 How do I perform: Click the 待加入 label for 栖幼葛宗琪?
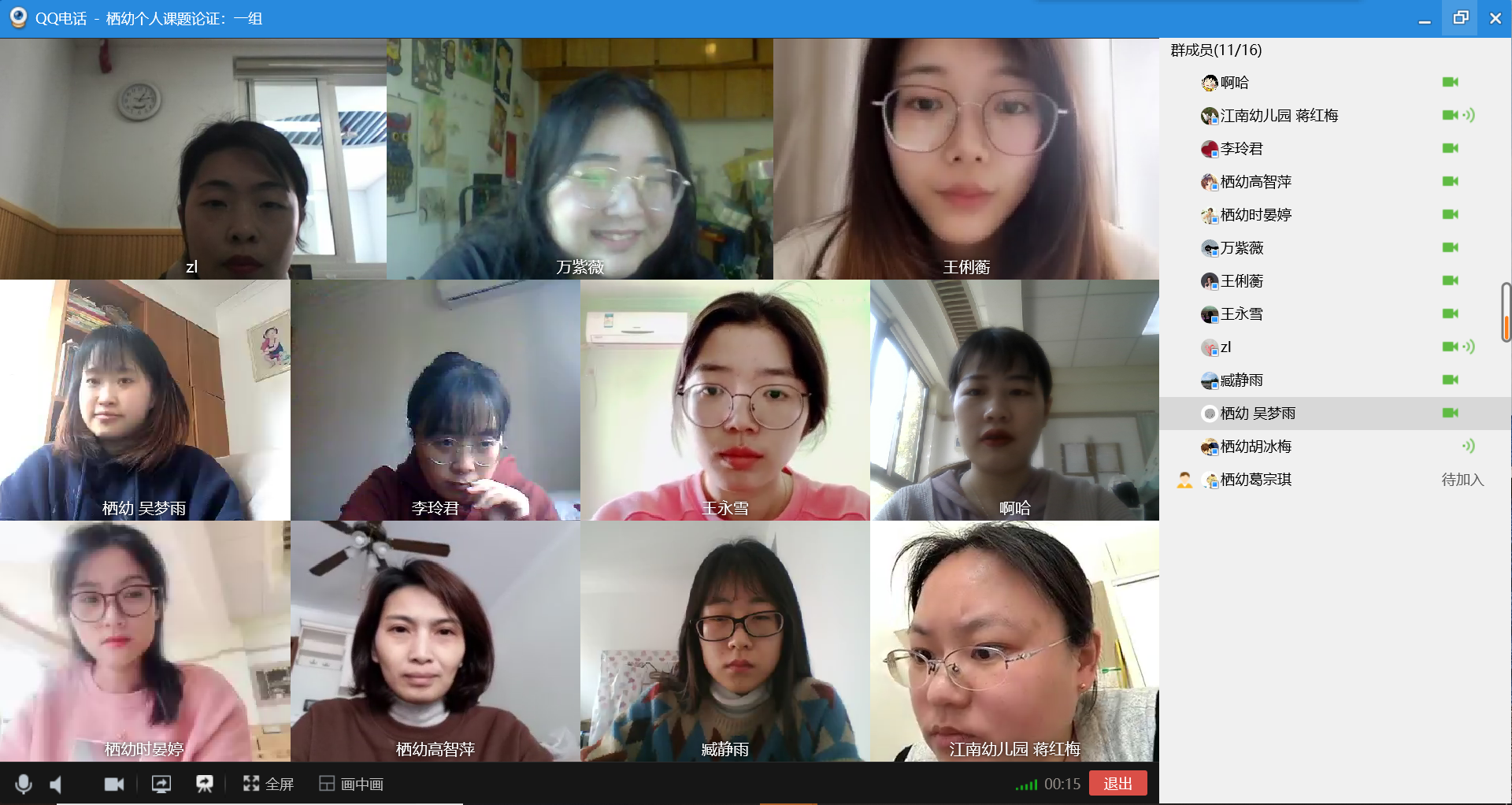pyautogui.click(x=1462, y=479)
